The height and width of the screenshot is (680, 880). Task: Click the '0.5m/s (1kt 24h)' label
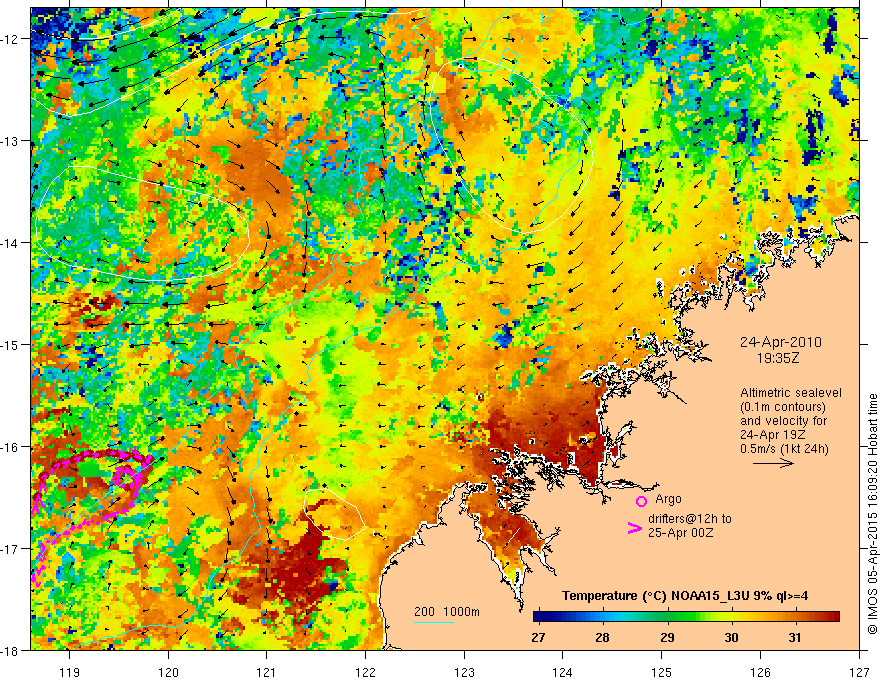point(785,449)
